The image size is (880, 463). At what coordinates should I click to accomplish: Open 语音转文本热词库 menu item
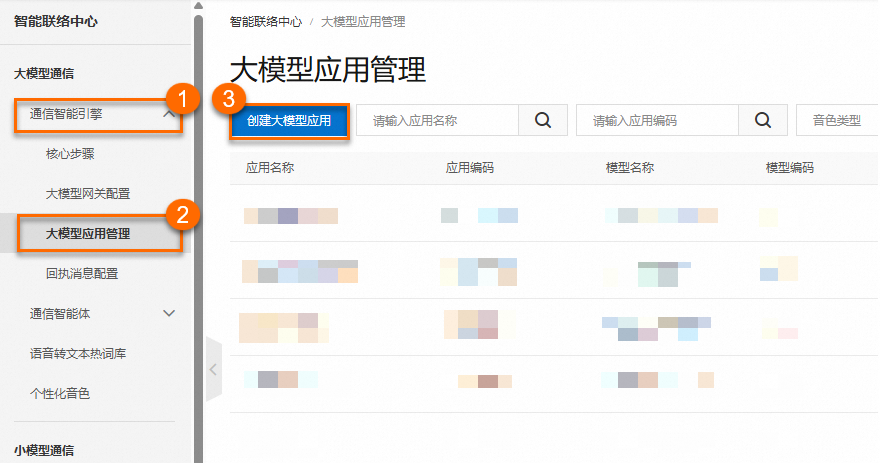(78, 354)
